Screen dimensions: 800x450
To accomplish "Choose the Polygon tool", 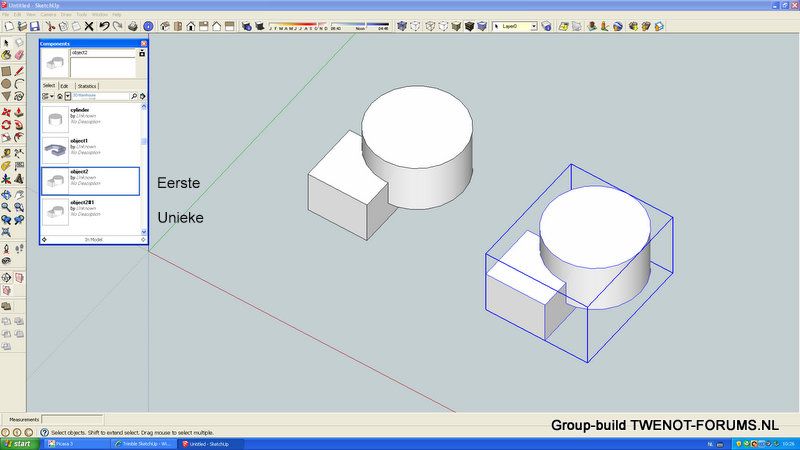I will coord(6,96).
